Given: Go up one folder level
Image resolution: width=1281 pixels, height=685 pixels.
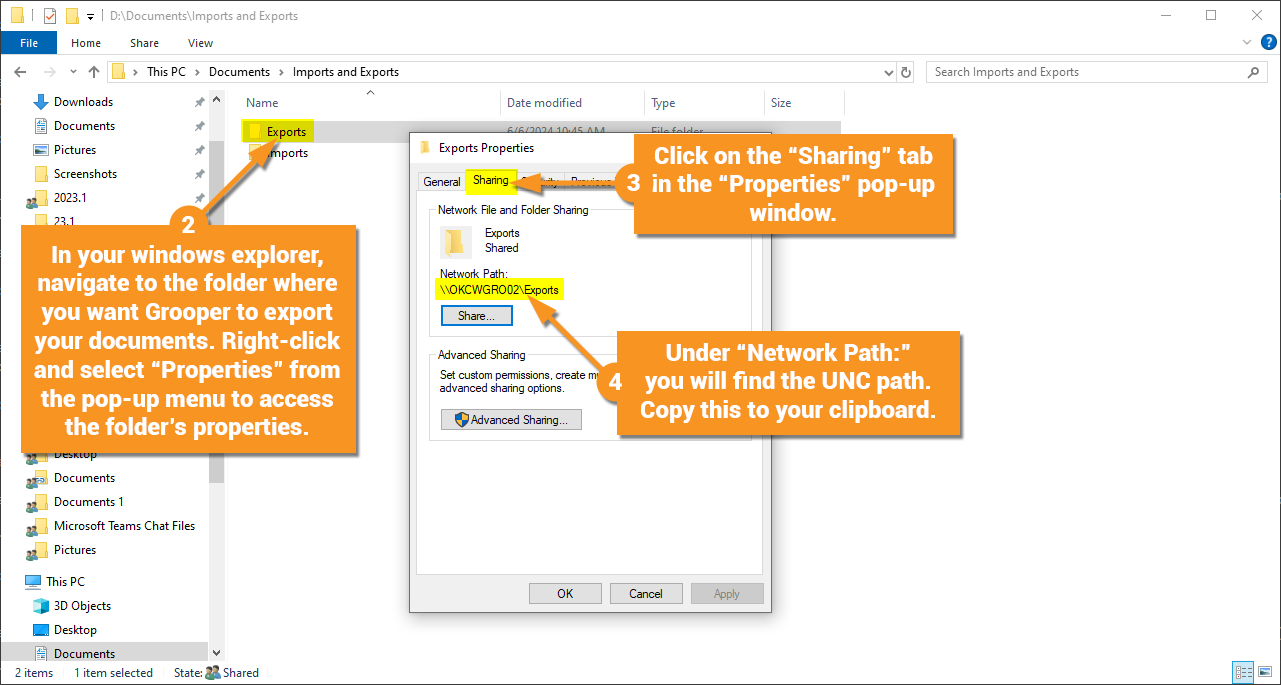Looking at the screenshot, I should [94, 72].
